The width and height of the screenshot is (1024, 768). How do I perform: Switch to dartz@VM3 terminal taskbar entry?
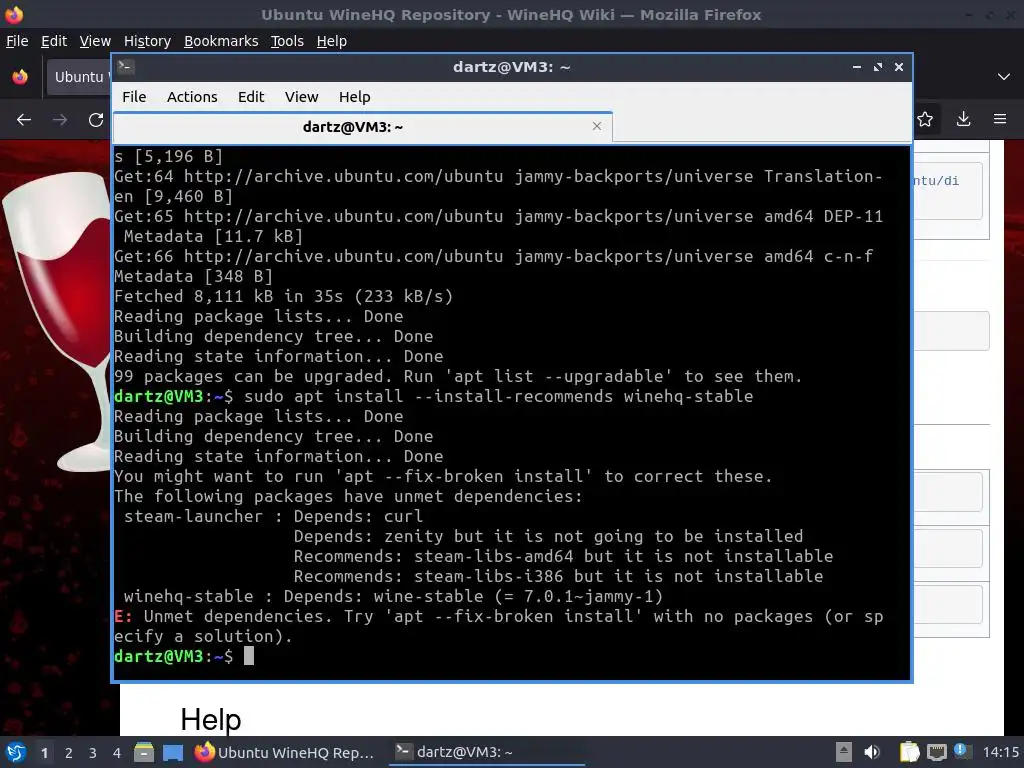487,752
